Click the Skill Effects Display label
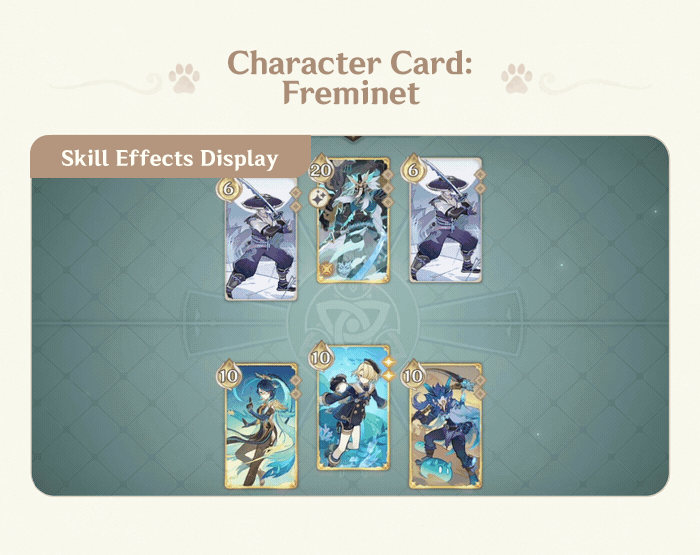 point(170,158)
